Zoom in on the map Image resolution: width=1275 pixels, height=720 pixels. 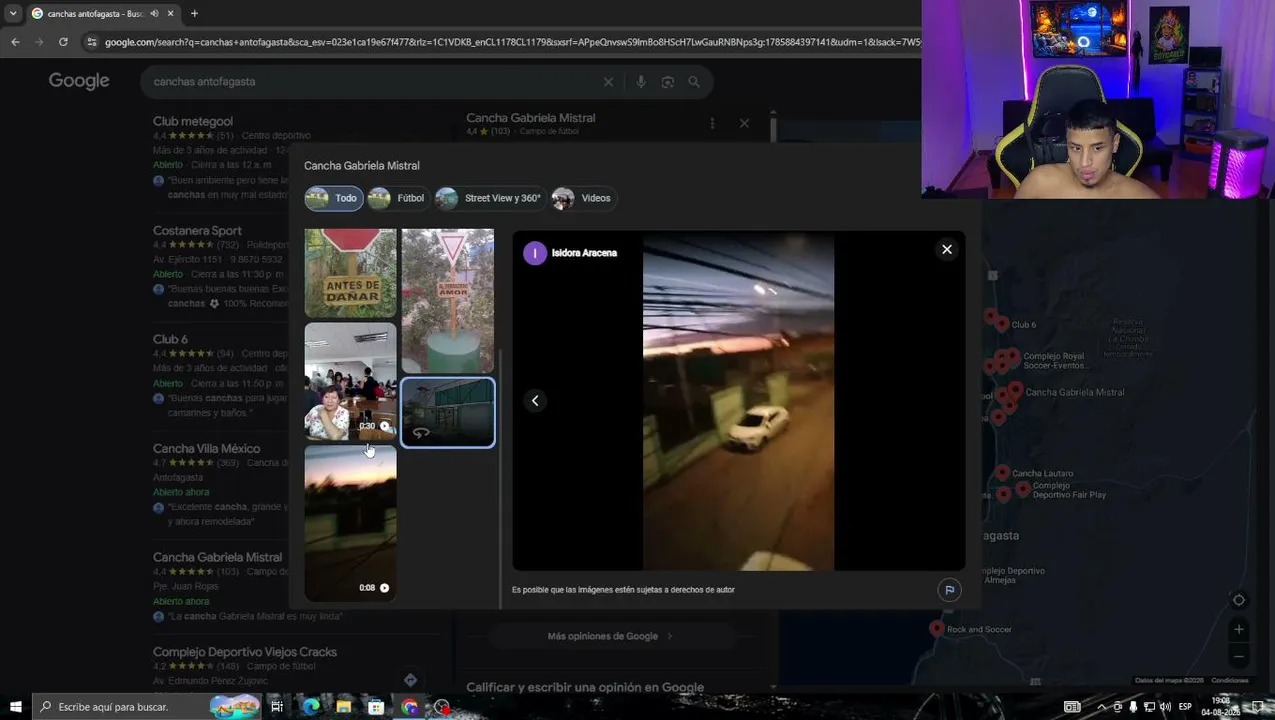pos(1238,629)
